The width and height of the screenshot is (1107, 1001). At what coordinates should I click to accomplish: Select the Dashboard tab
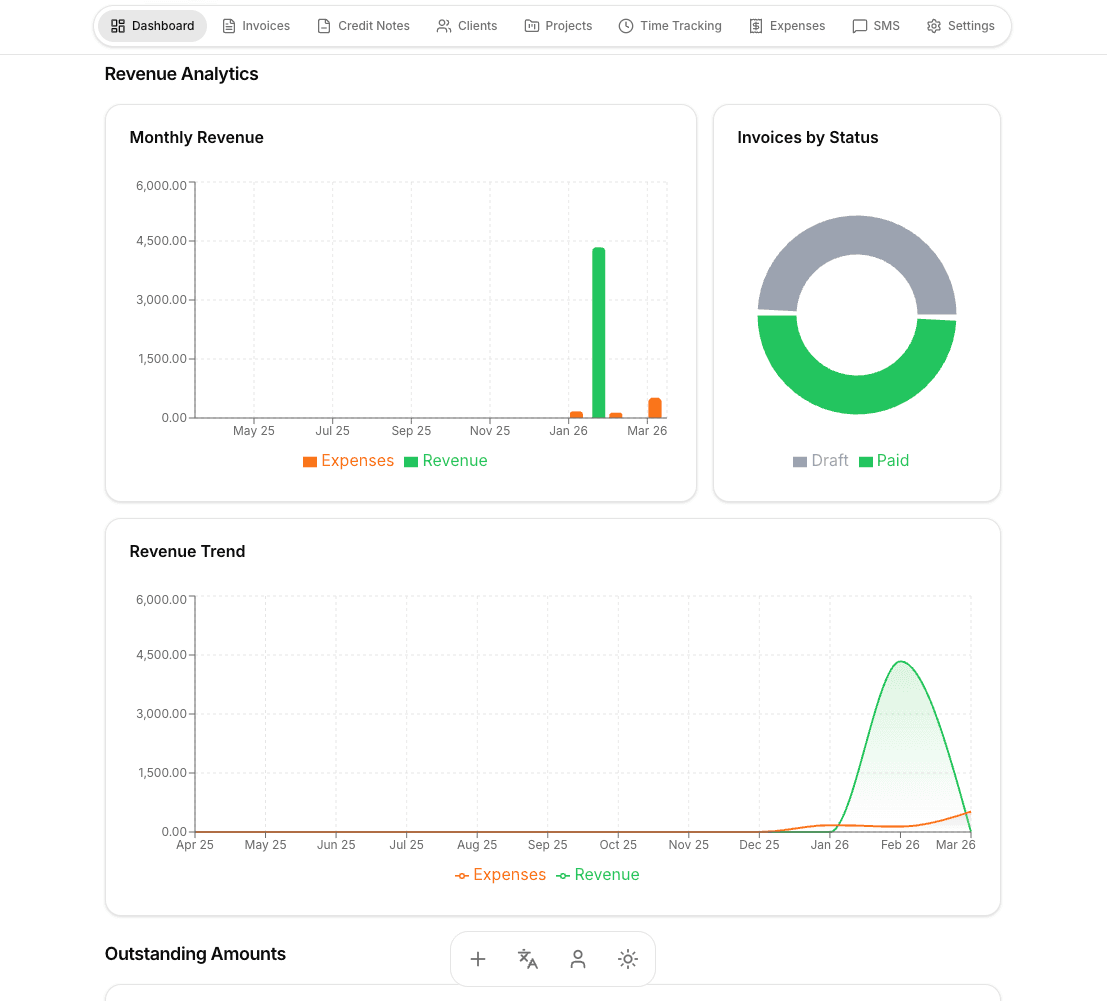[153, 26]
